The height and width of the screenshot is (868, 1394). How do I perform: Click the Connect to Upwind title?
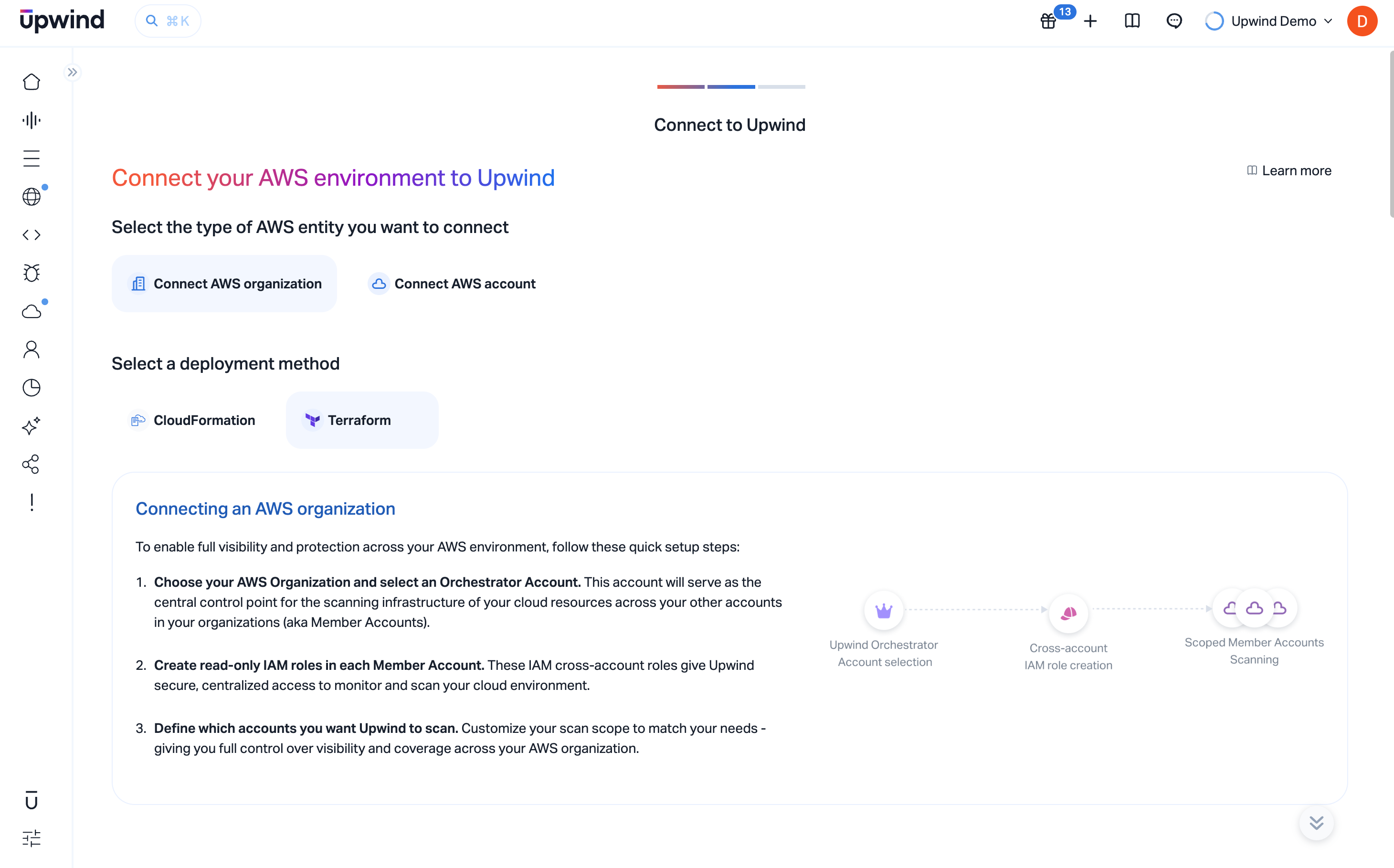730,125
